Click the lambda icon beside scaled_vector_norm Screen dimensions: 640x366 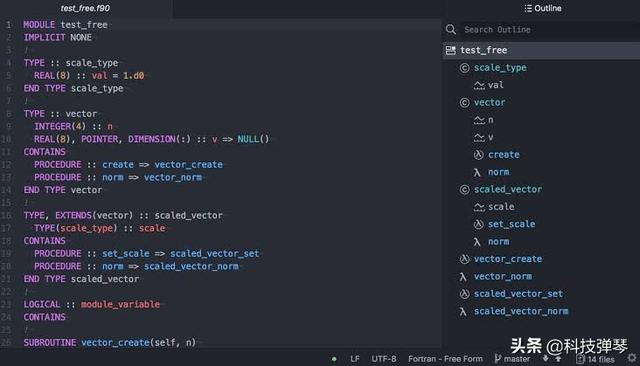coord(463,311)
